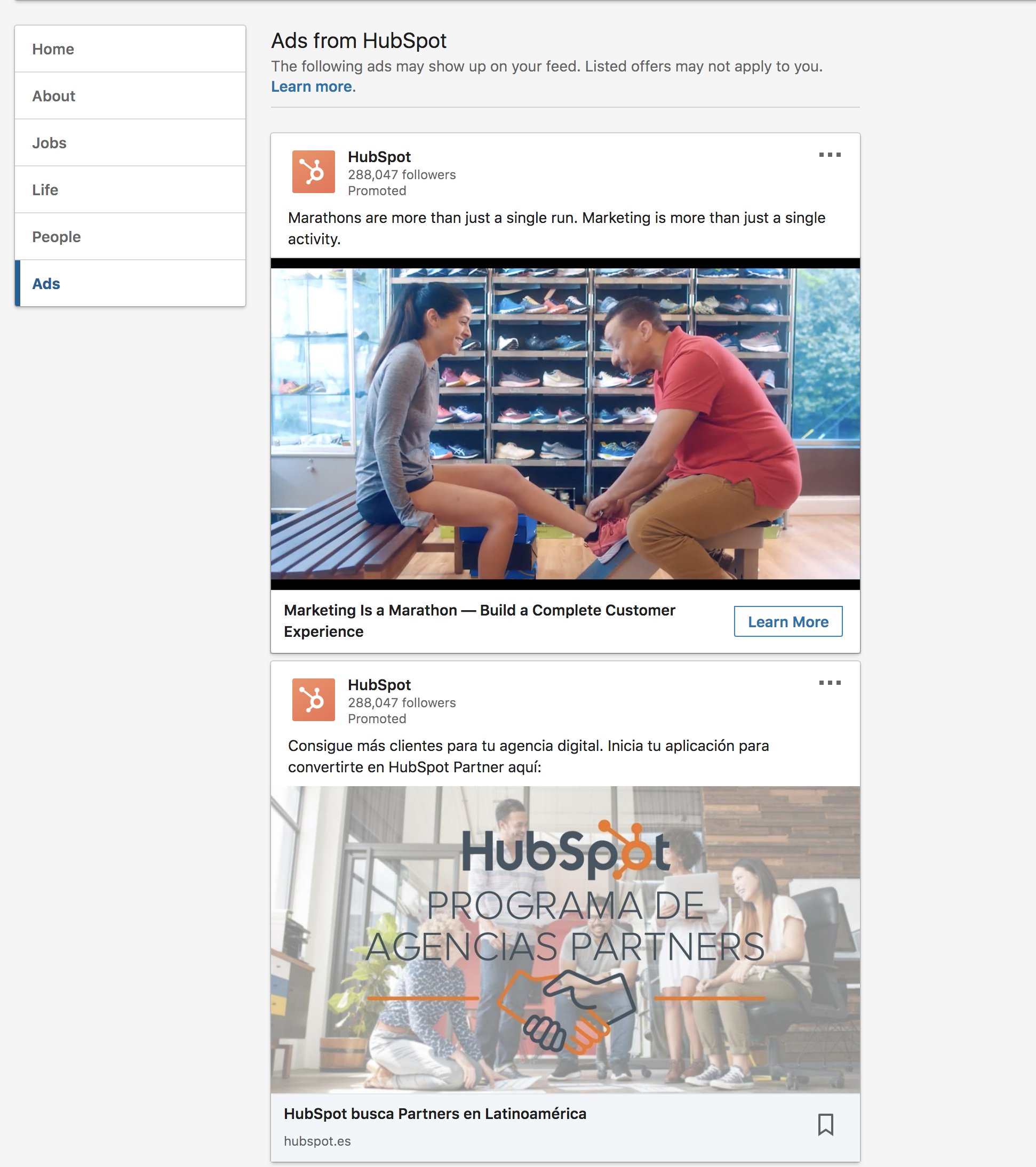Play the shoe store marathon video

[x=565, y=423]
